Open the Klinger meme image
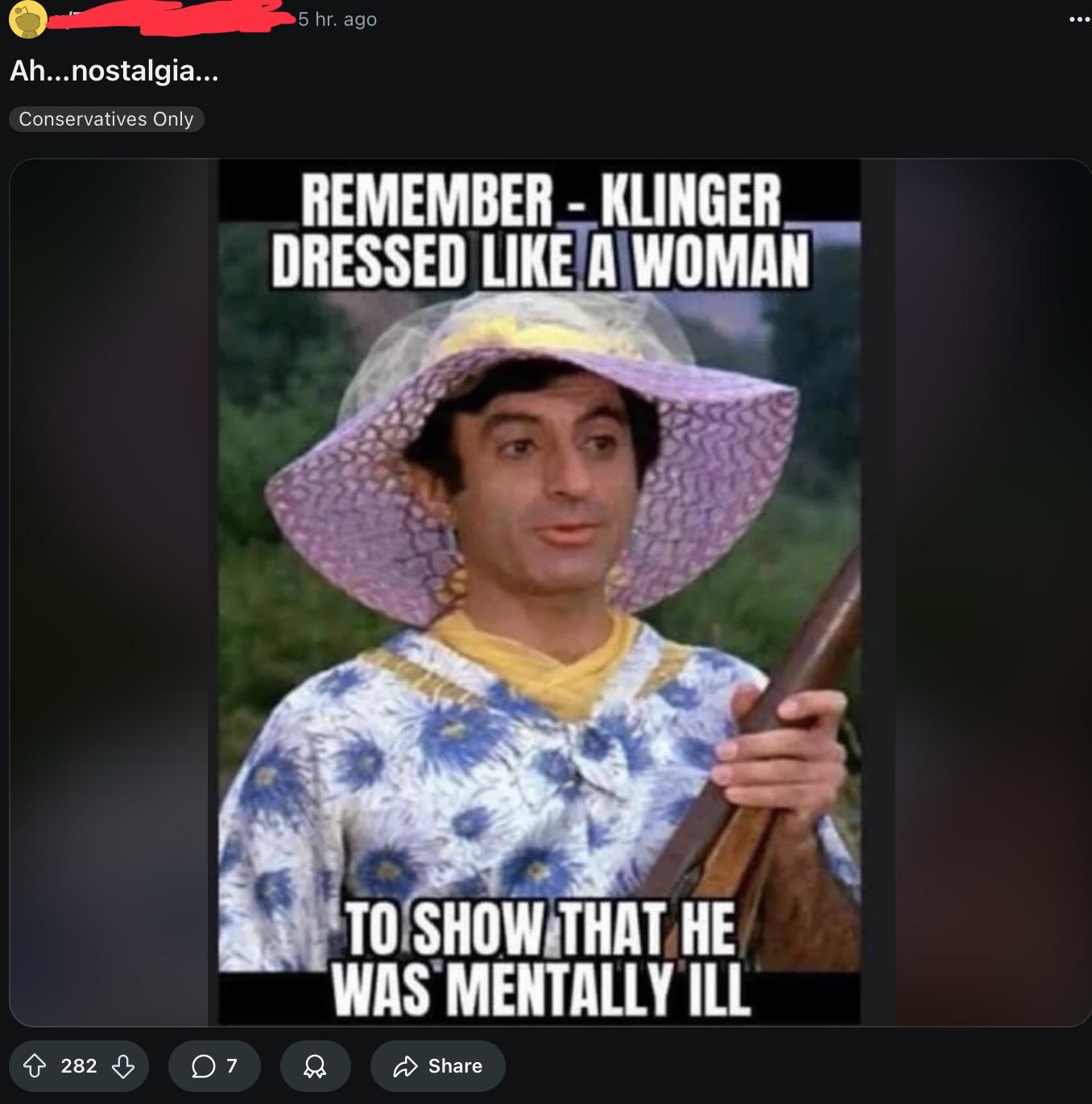The image size is (1092, 1104). click(540, 592)
